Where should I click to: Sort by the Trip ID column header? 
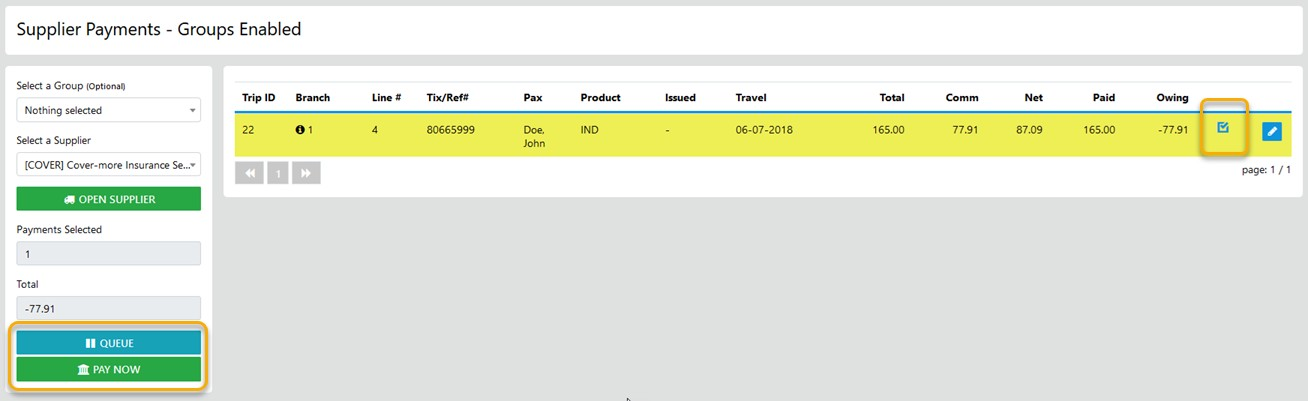[258, 98]
